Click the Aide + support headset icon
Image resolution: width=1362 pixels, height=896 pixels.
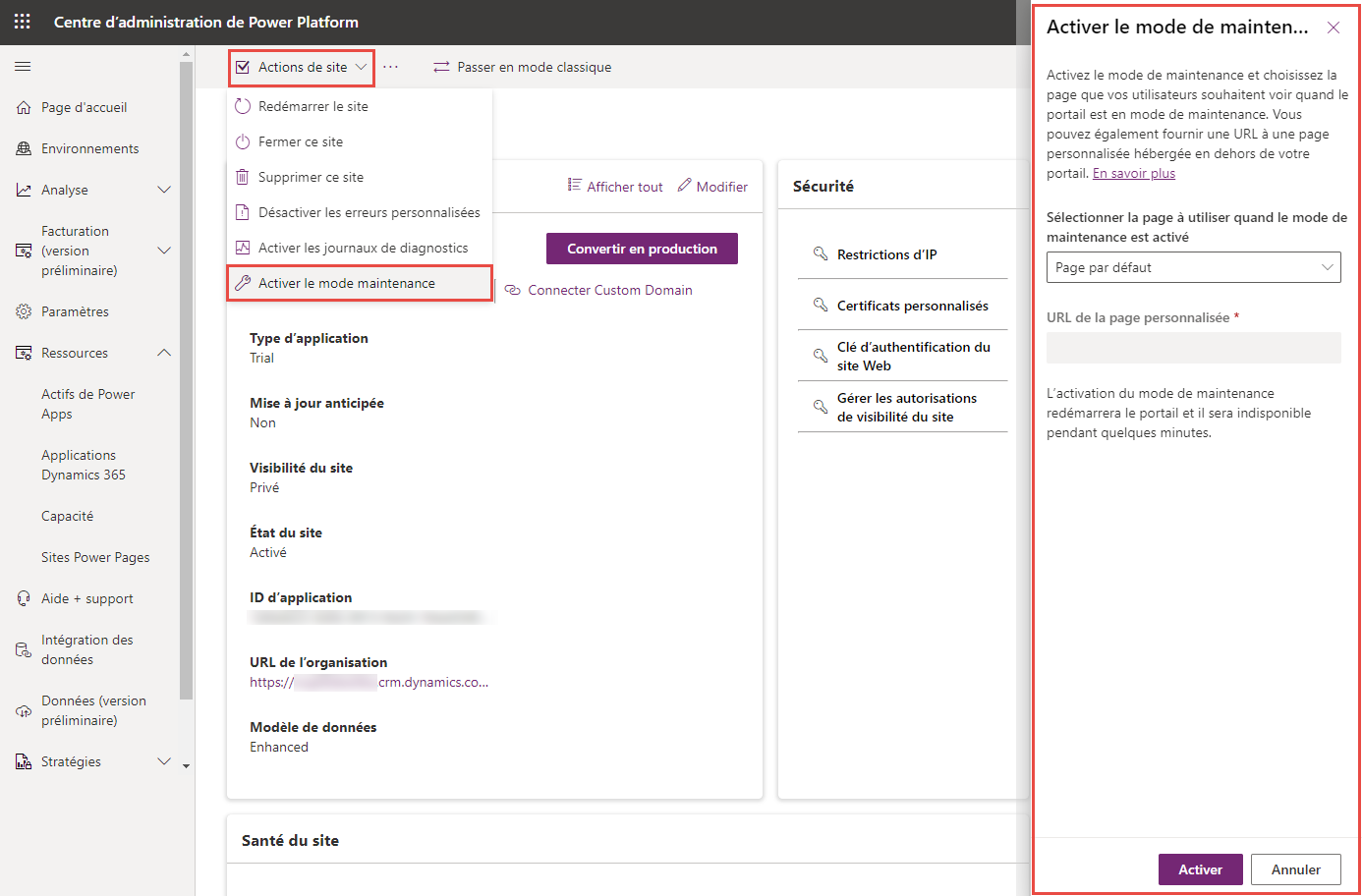24,598
